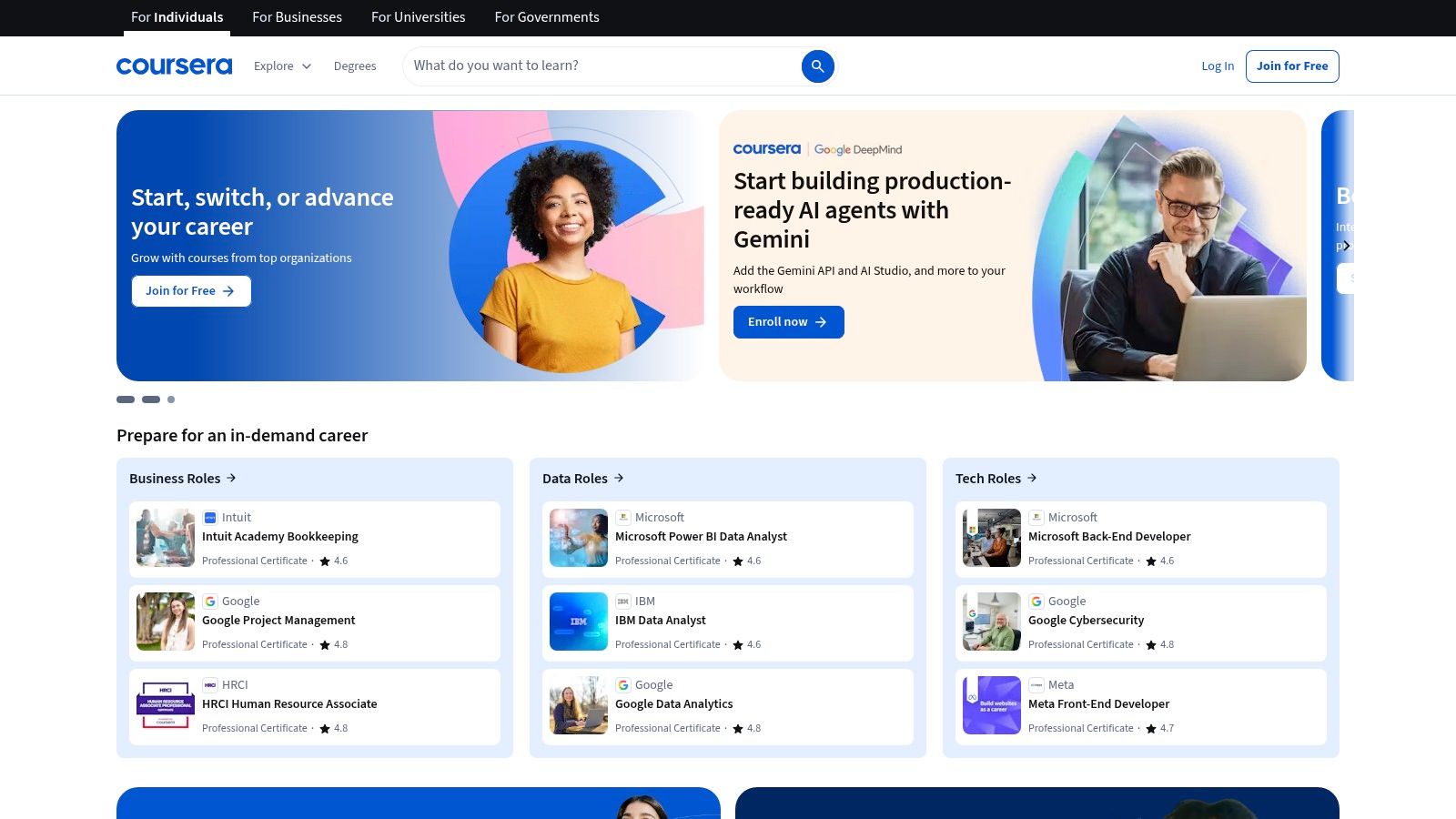Click star icon on HRCI Human Resource card
This screenshot has width=1456, height=819.
pos(325,729)
